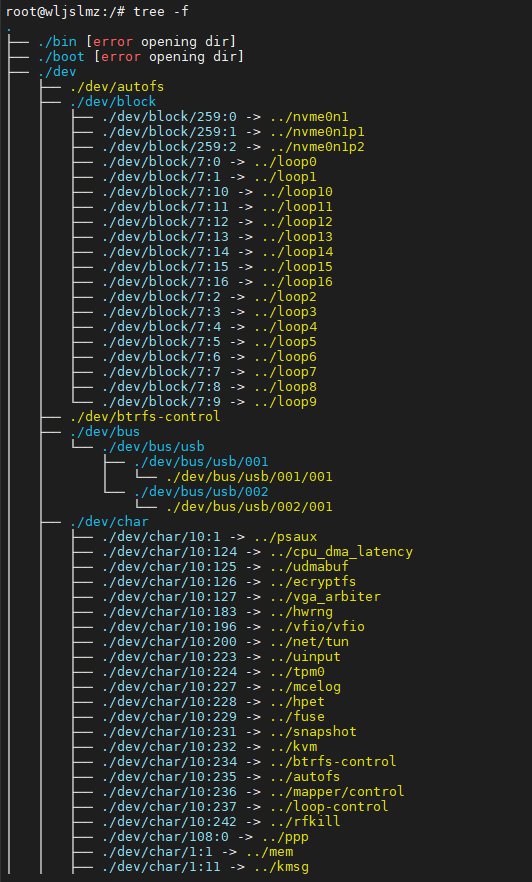The width and height of the screenshot is (532, 882).
Task: Click the tree -f command prompt line
Action: click(x=97, y=12)
